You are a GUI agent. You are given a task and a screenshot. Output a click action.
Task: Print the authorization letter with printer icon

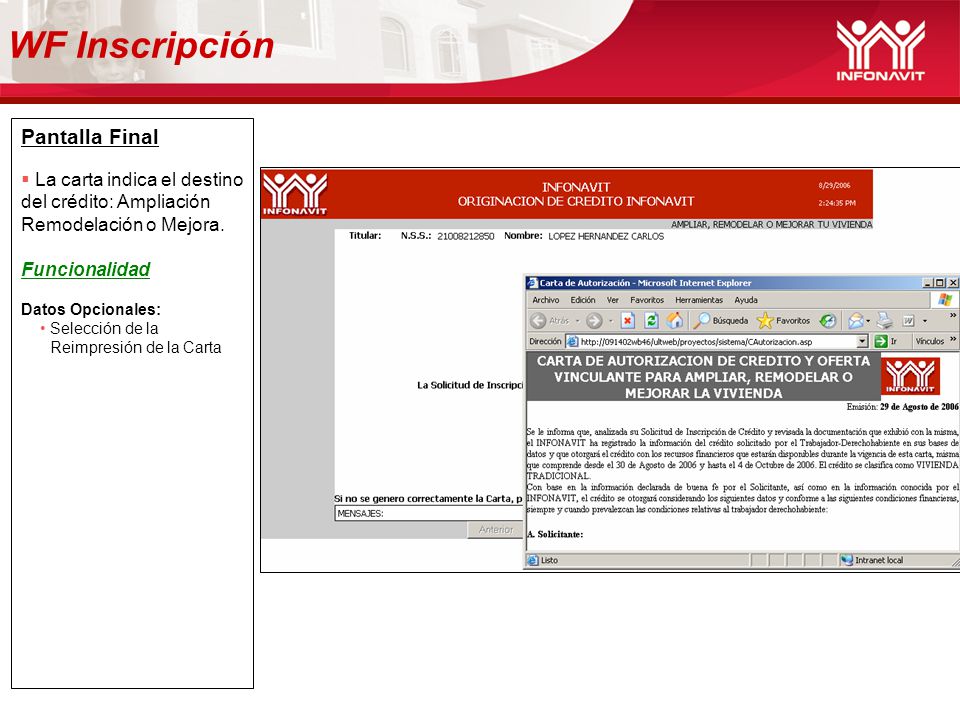[885, 320]
